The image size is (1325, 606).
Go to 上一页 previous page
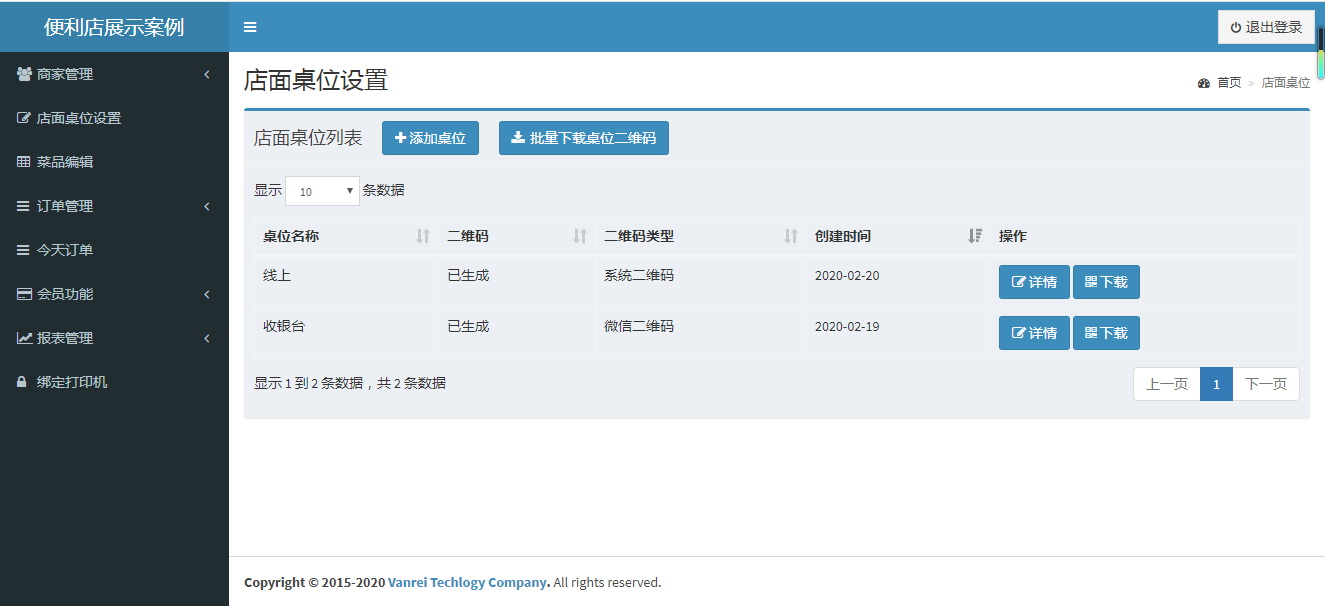click(x=1166, y=384)
